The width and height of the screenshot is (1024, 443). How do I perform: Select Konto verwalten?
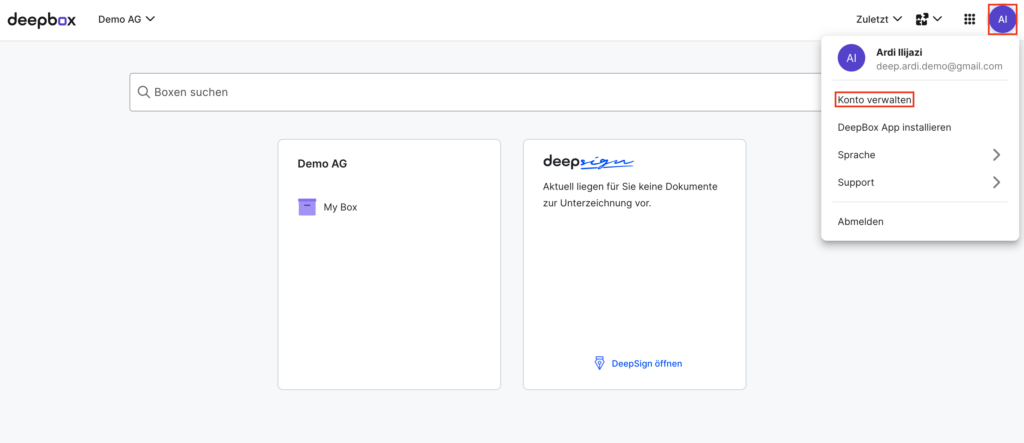click(874, 100)
